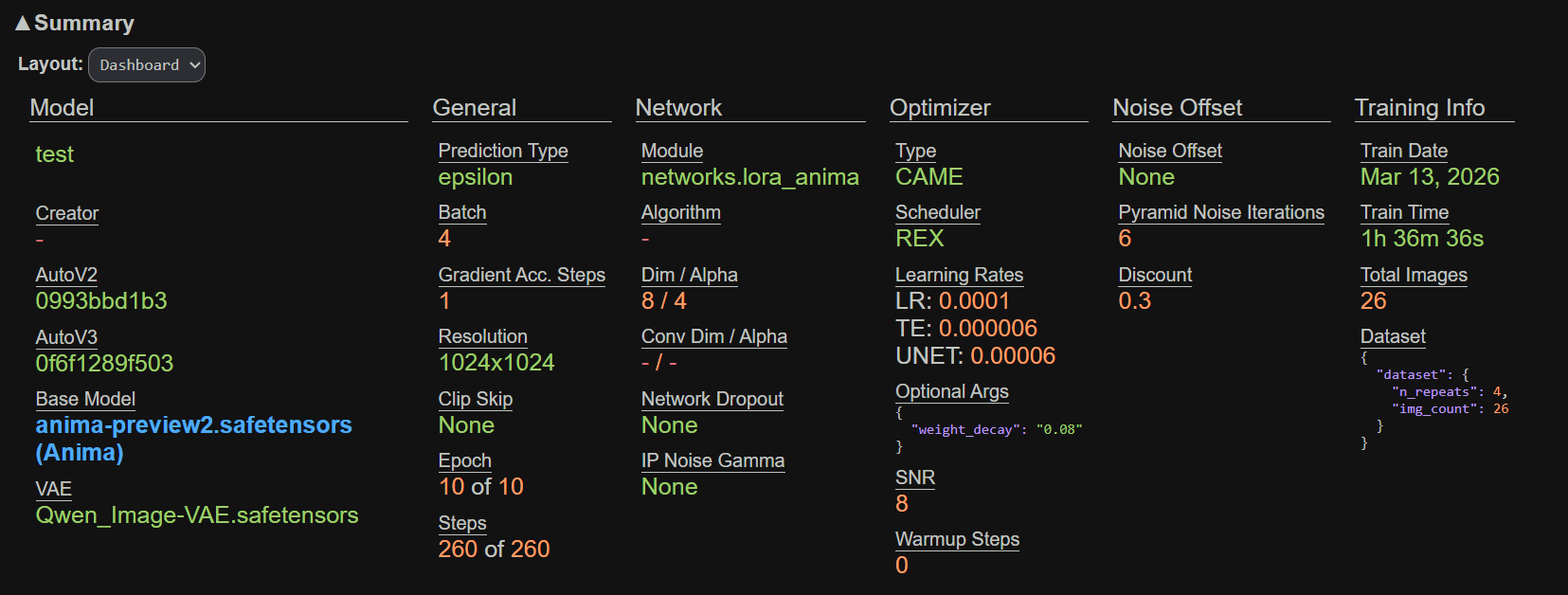Click the Module value networks.lora_anima
The width and height of the screenshot is (1568, 595).
(750, 177)
